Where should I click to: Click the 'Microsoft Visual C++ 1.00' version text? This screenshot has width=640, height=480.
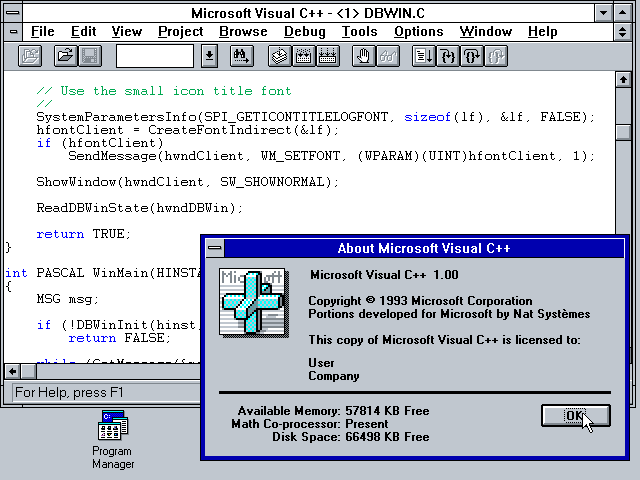(384, 275)
